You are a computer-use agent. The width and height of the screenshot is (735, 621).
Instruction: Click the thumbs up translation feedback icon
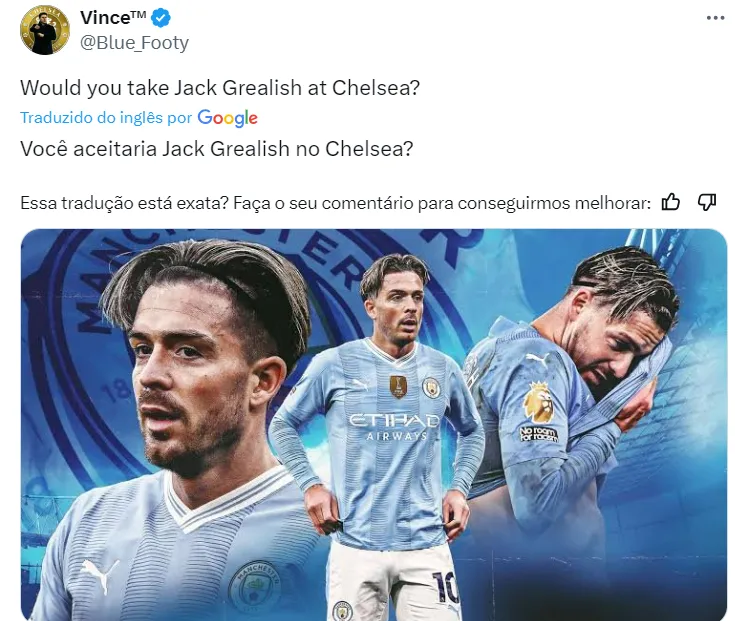pos(671,202)
